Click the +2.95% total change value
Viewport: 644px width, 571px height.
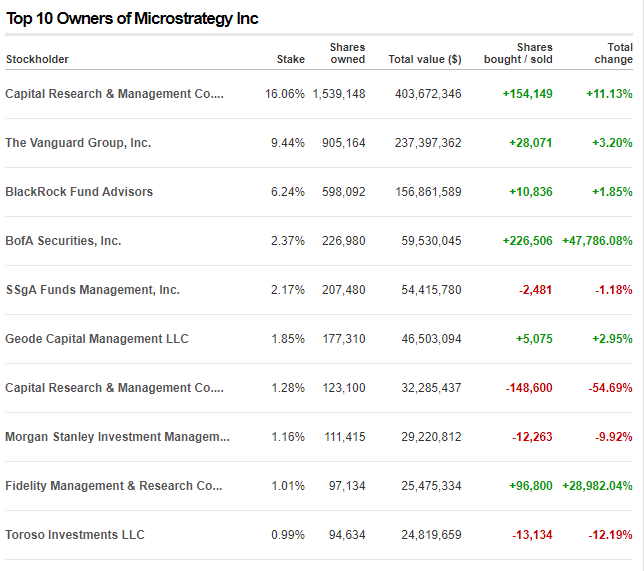click(x=612, y=339)
